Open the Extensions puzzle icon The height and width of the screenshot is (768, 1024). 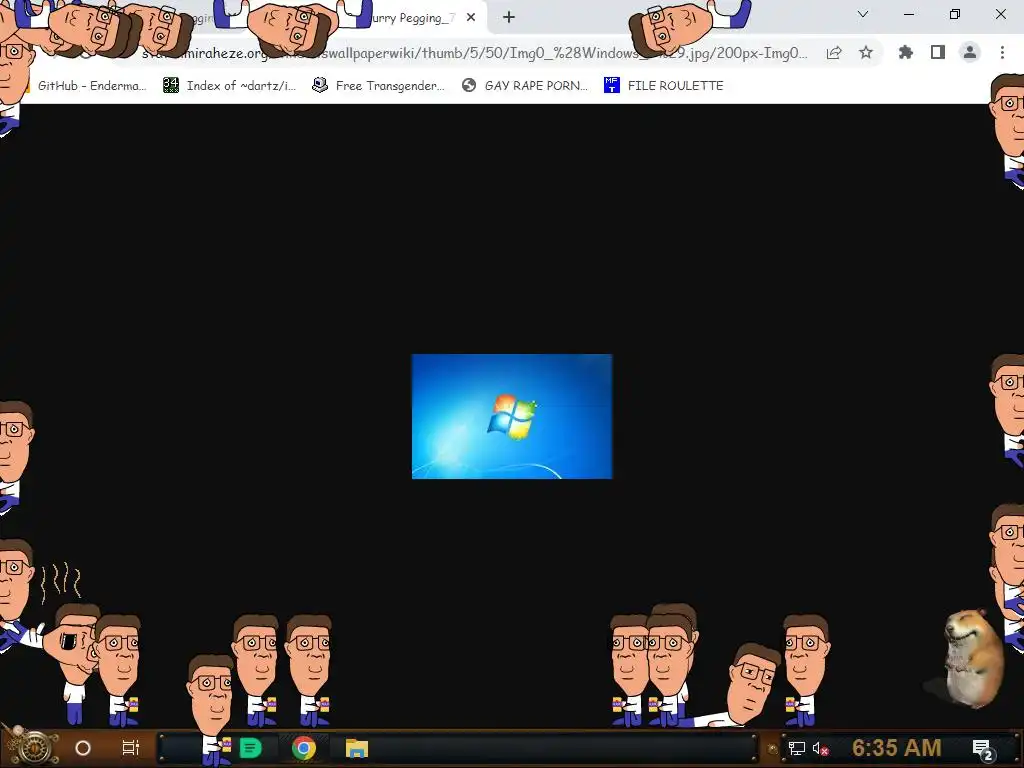(x=906, y=52)
